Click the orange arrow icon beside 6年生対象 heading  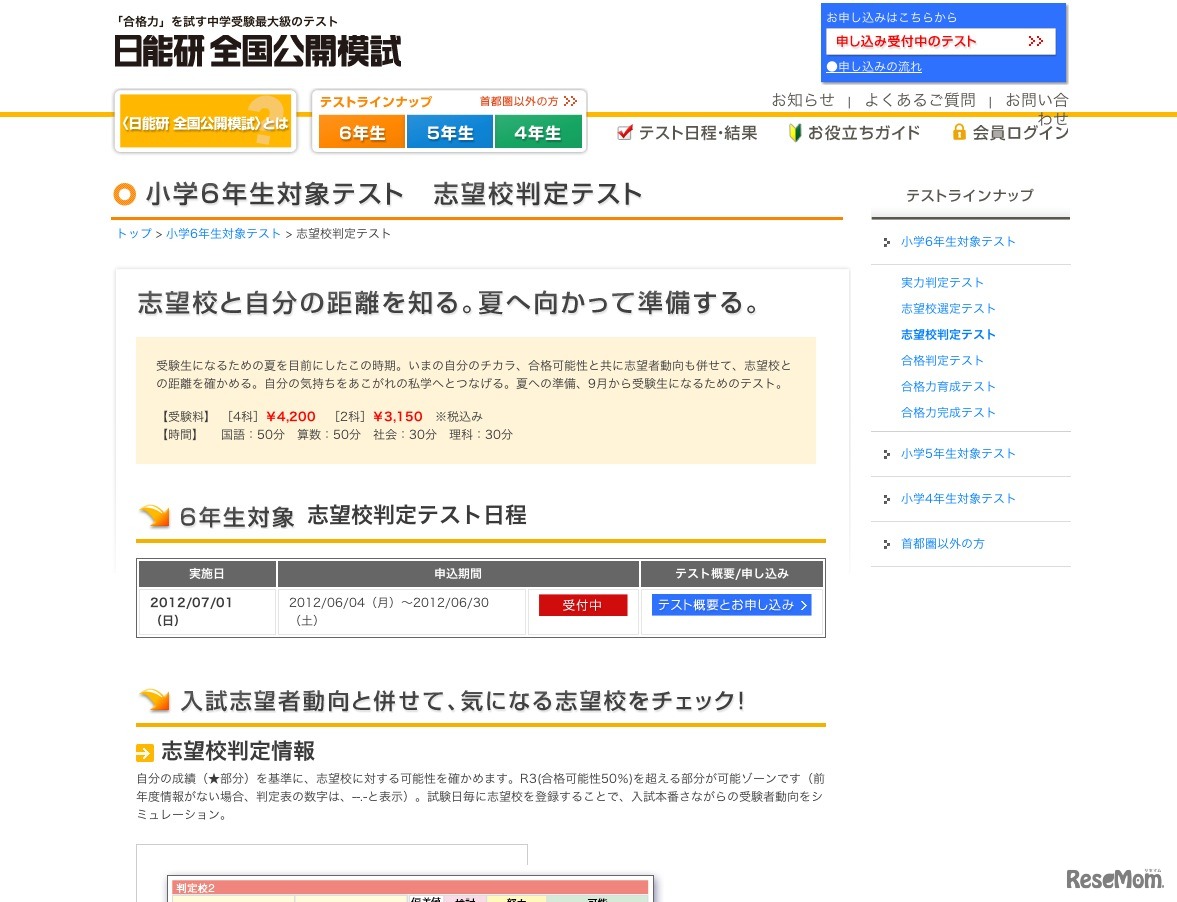click(153, 513)
